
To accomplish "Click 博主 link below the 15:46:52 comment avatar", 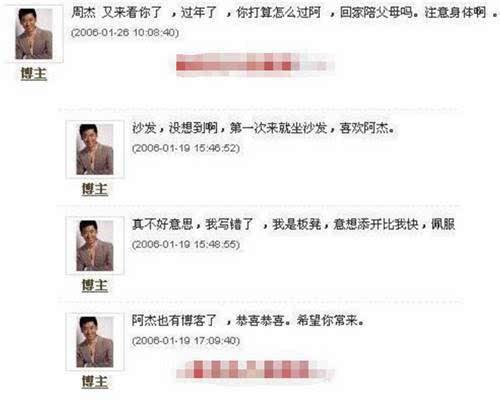I will 95,189.
